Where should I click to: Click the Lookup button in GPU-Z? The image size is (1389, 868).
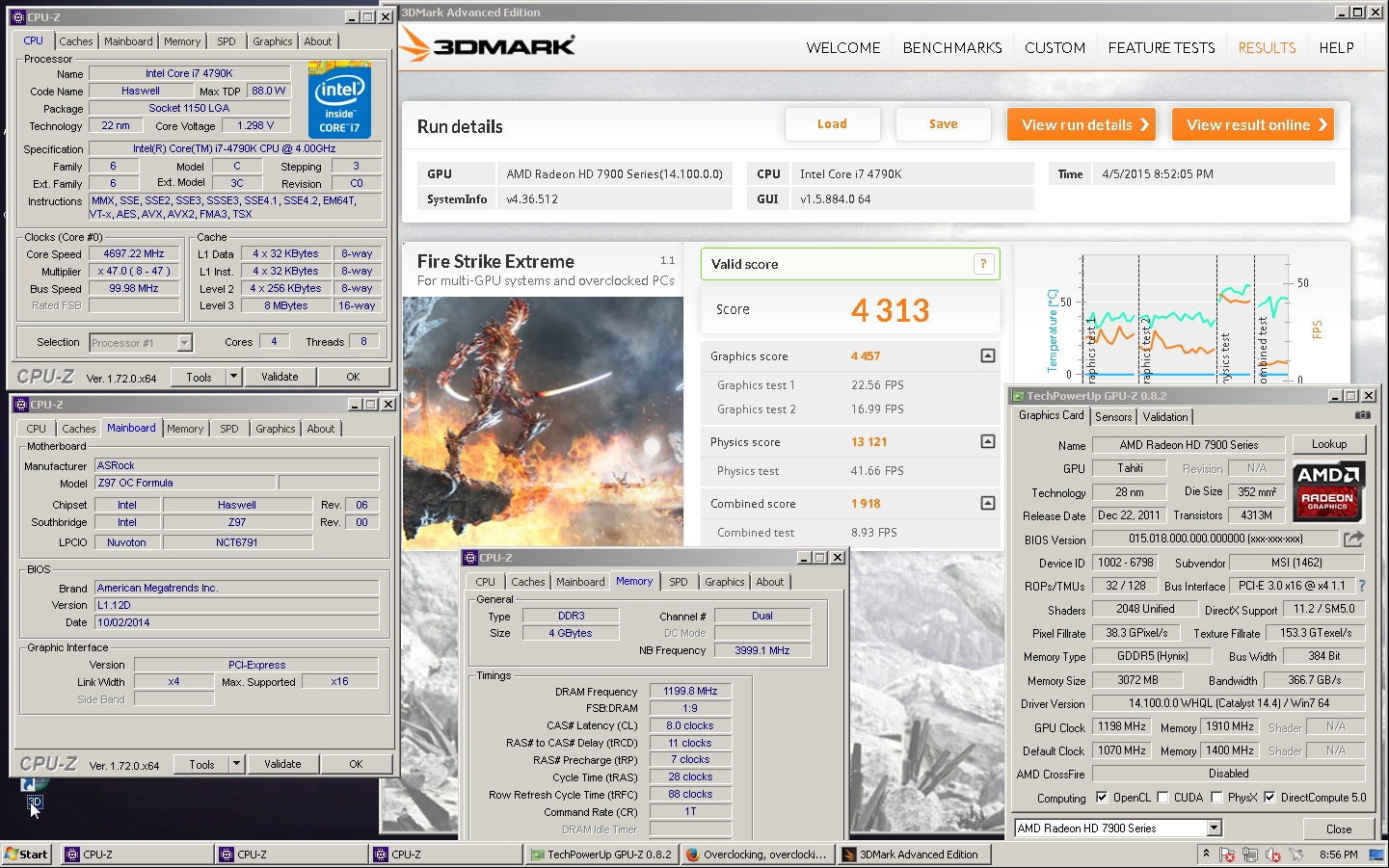(1329, 444)
